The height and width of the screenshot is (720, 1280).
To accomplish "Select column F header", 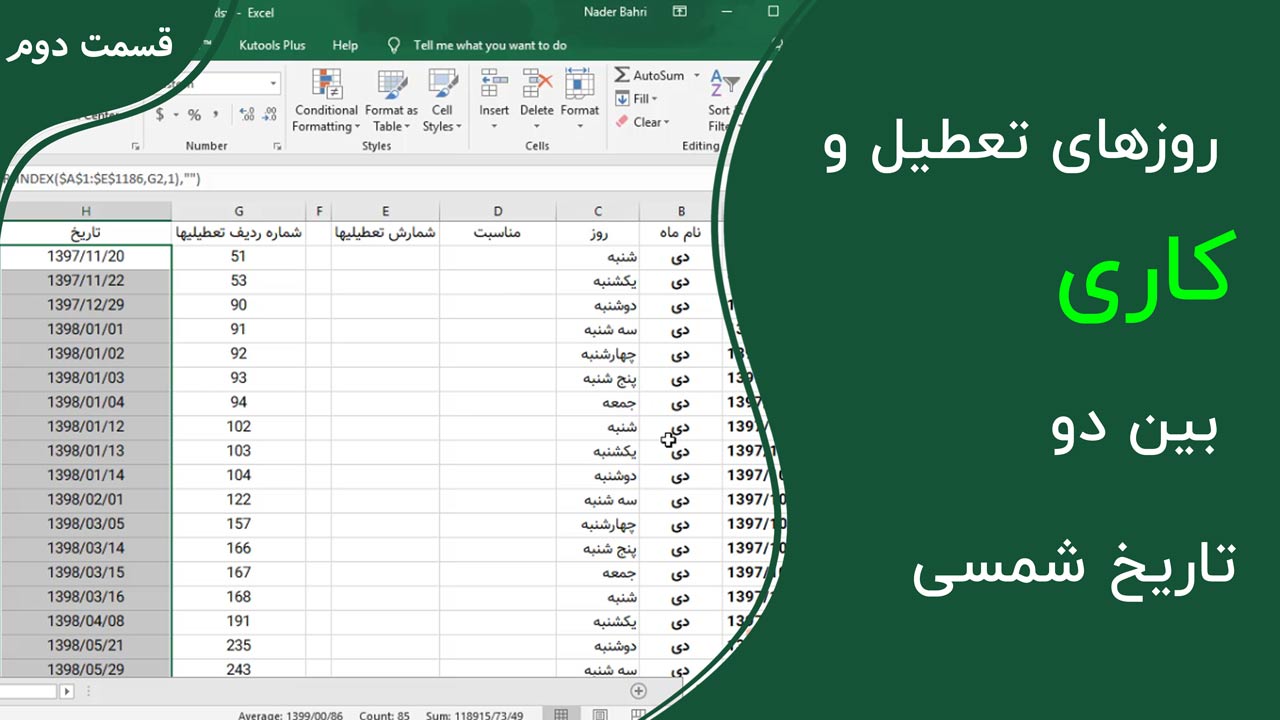I will (319, 211).
